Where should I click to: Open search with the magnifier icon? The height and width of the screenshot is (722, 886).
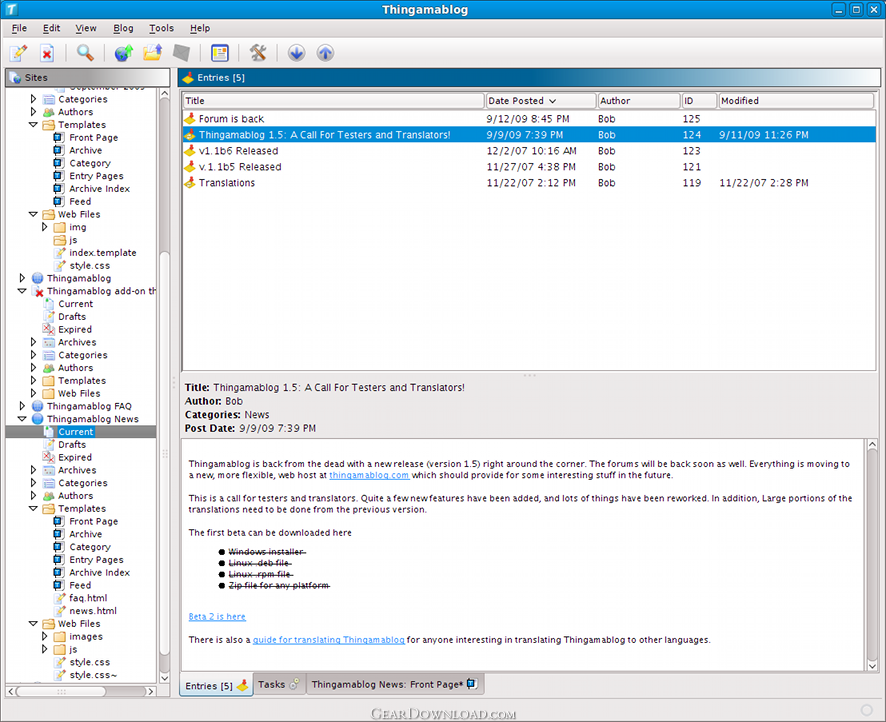click(85, 53)
